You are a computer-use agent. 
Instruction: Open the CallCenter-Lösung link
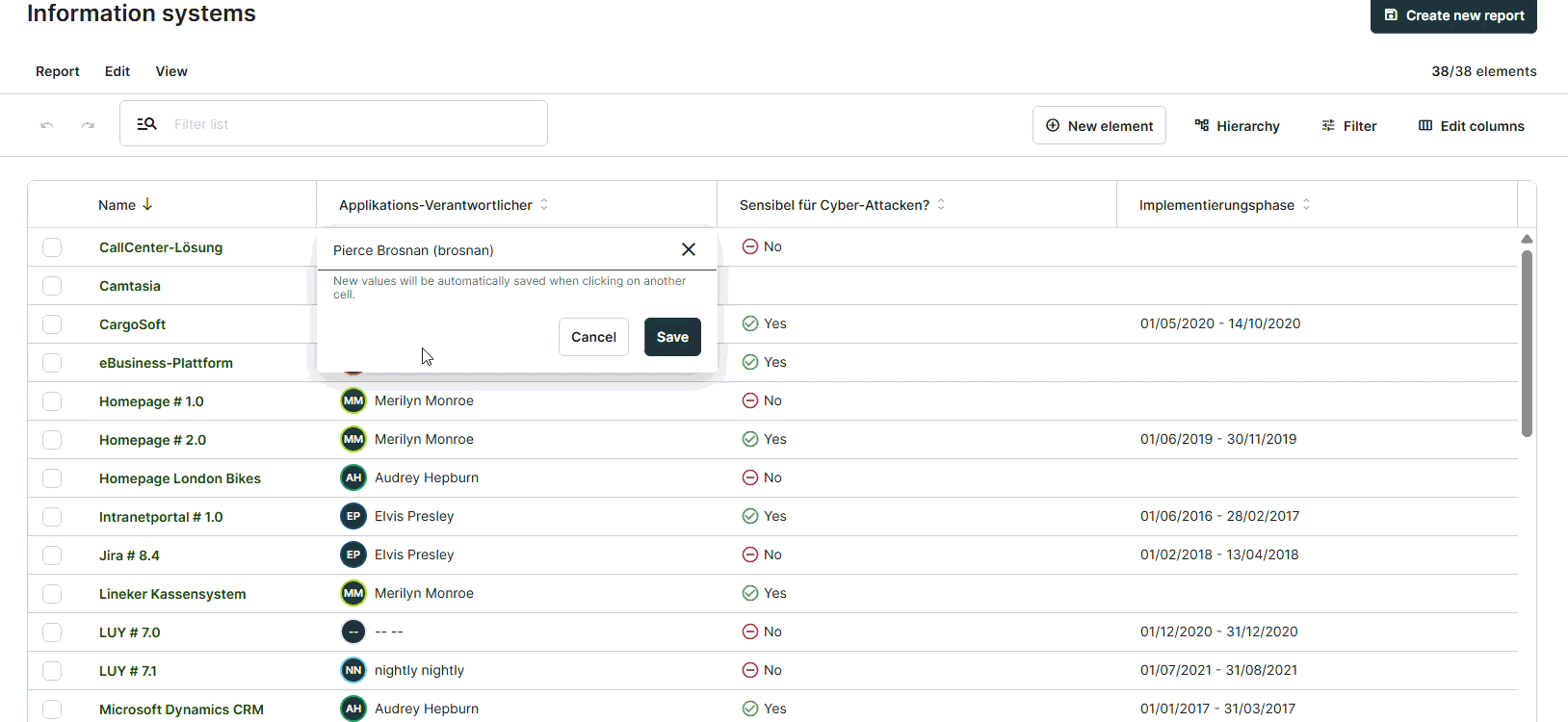[x=161, y=247]
